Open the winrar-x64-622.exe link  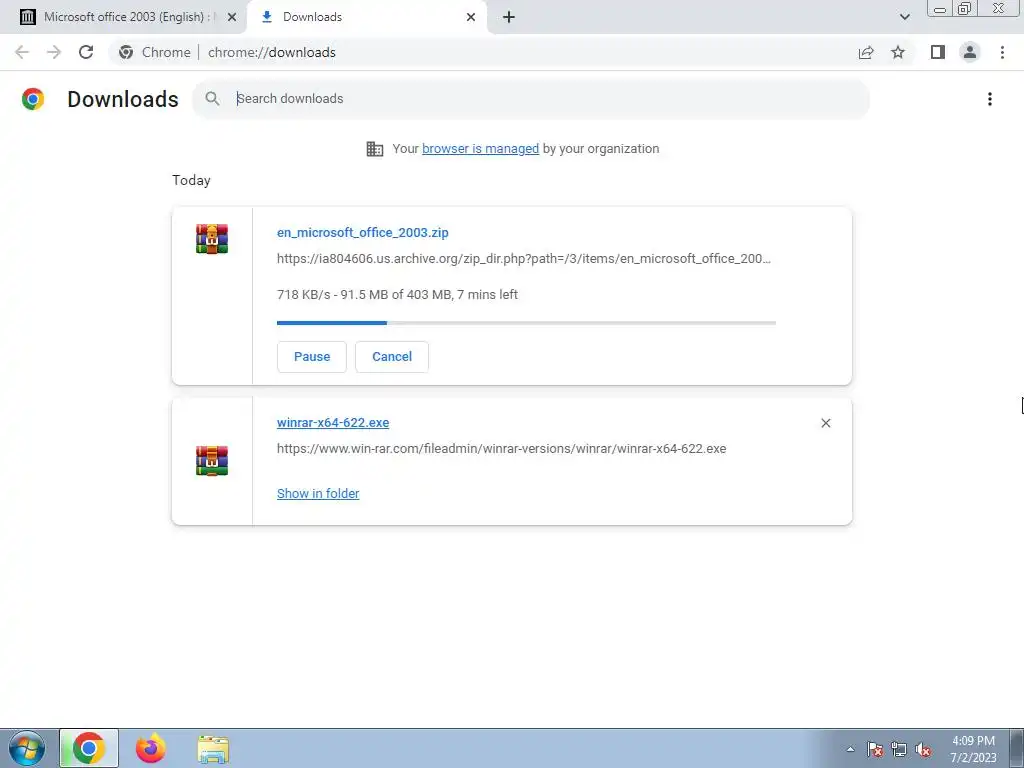(333, 423)
